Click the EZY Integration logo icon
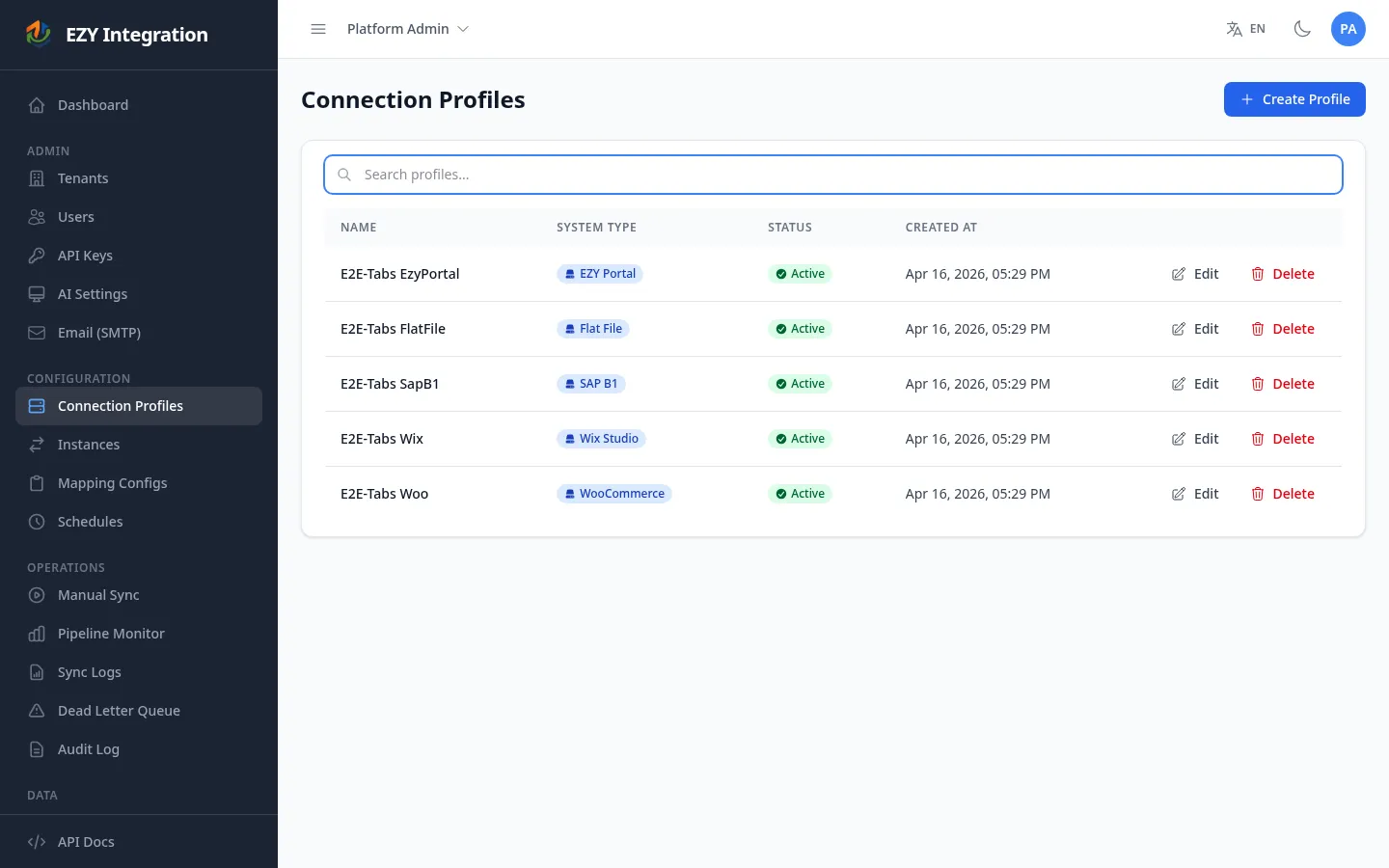1389x868 pixels. pos(39,34)
